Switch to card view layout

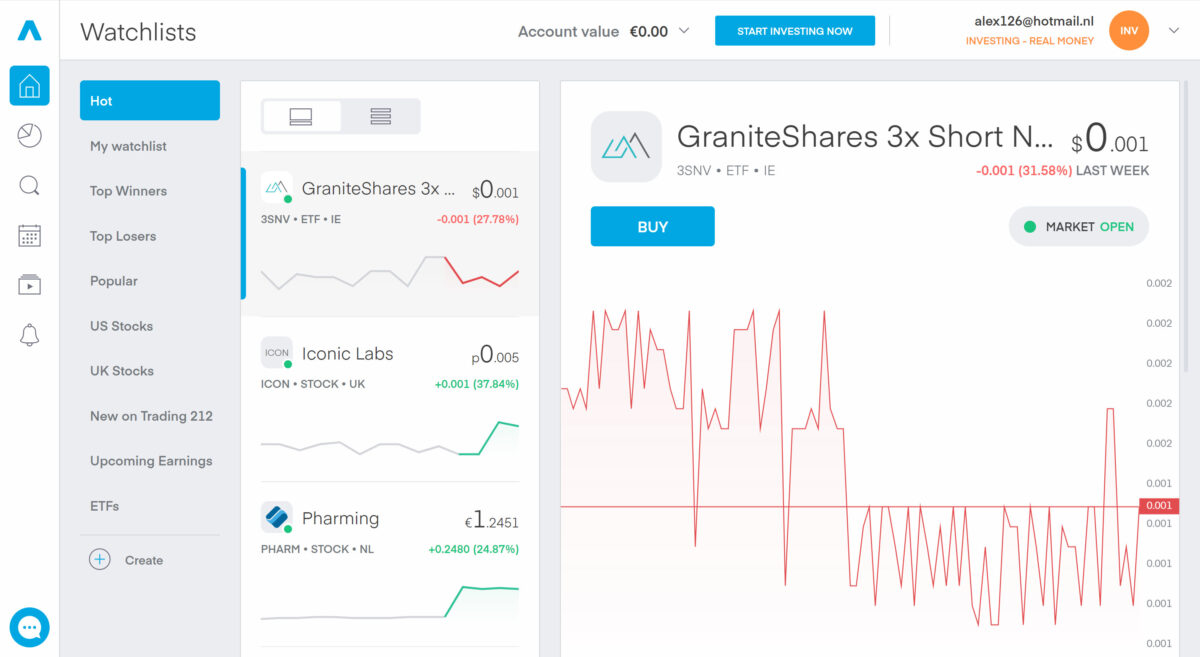click(301, 116)
